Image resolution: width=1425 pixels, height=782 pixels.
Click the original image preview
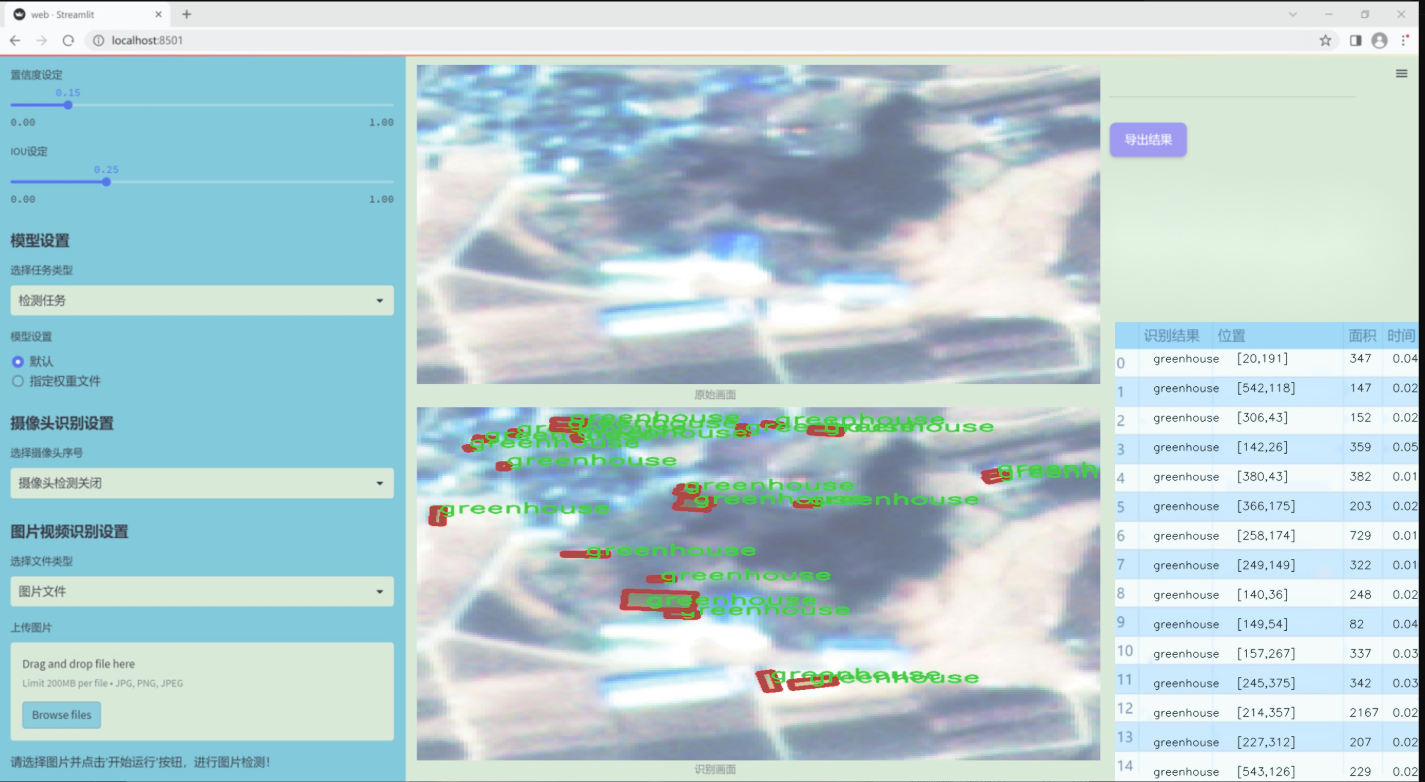click(758, 224)
